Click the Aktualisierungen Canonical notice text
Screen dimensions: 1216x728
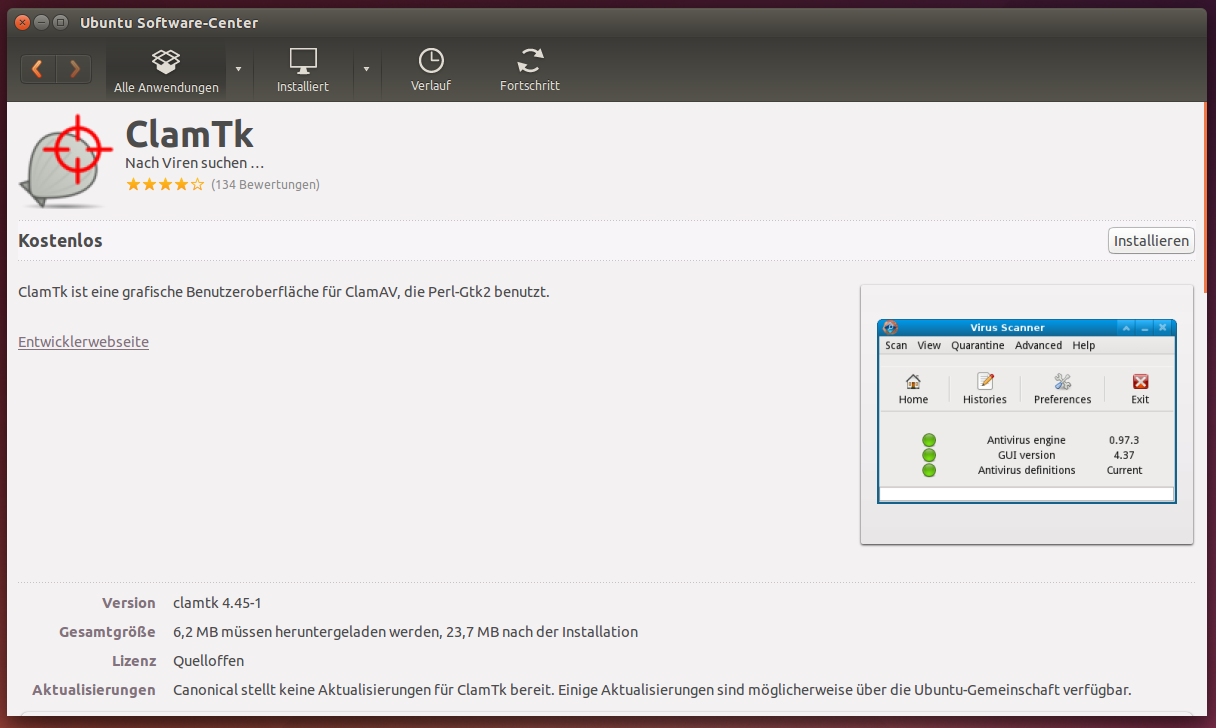tap(652, 690)
